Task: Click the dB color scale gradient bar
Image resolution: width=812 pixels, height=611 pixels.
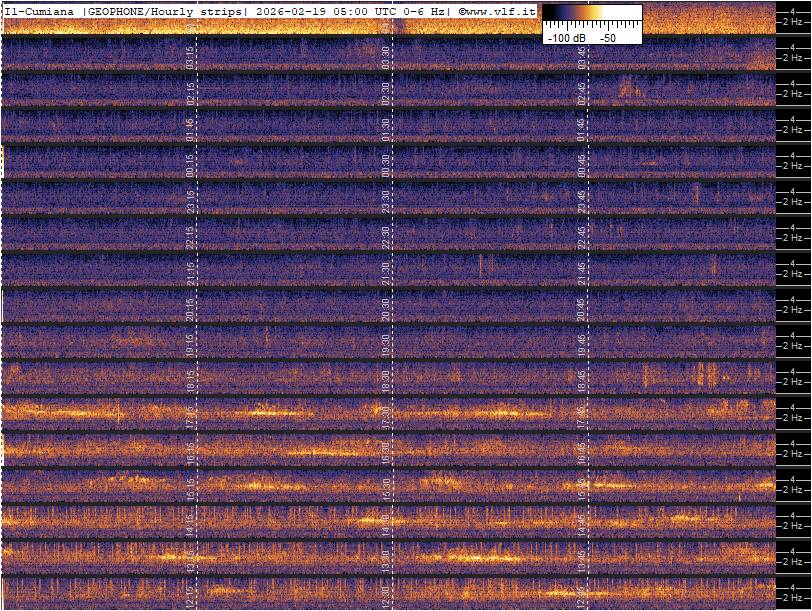Action: tap(592, 15)
